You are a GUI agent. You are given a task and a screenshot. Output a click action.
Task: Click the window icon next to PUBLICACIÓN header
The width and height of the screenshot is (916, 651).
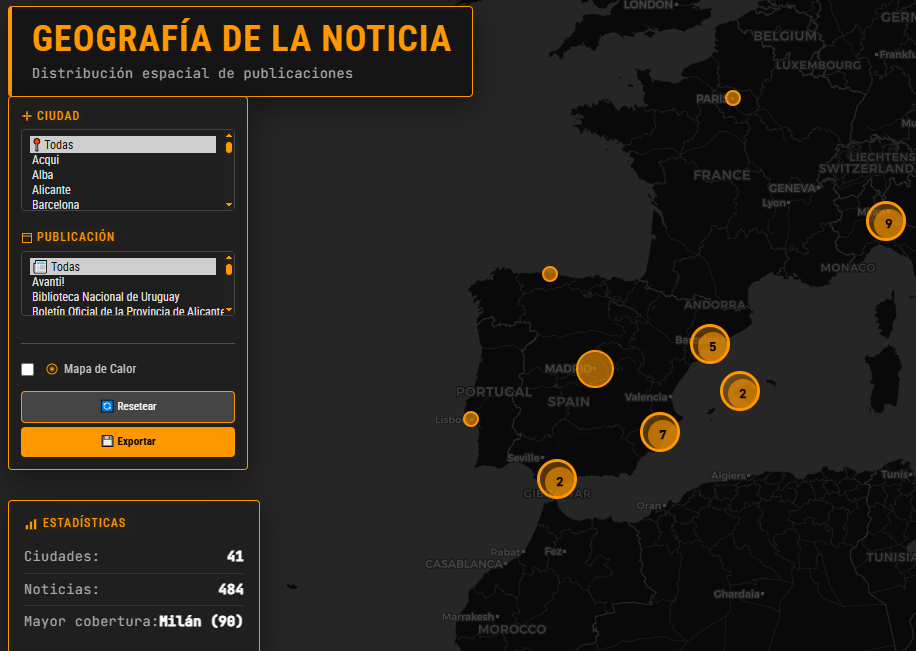(26, 237)
